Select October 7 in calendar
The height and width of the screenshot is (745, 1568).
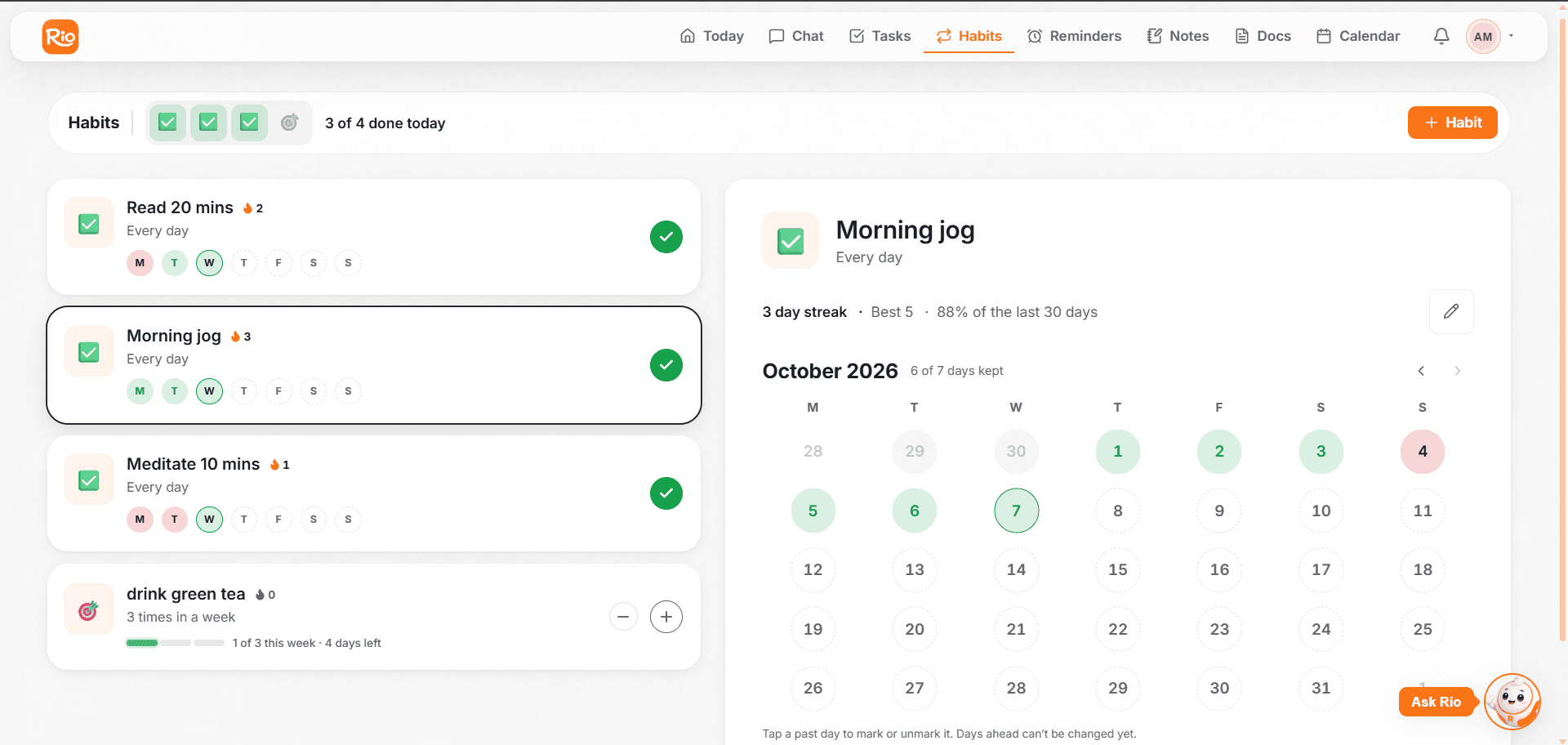pos(1016,511)
